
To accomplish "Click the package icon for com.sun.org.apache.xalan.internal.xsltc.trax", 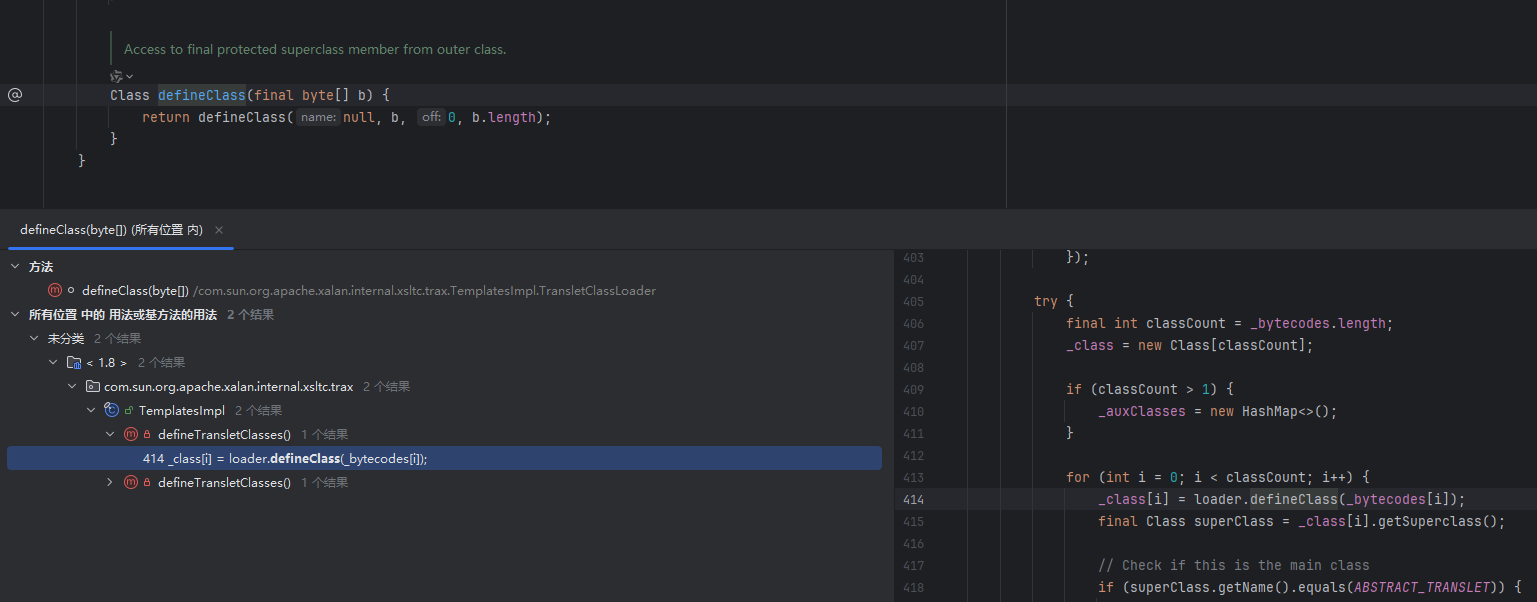I will 92,387.
